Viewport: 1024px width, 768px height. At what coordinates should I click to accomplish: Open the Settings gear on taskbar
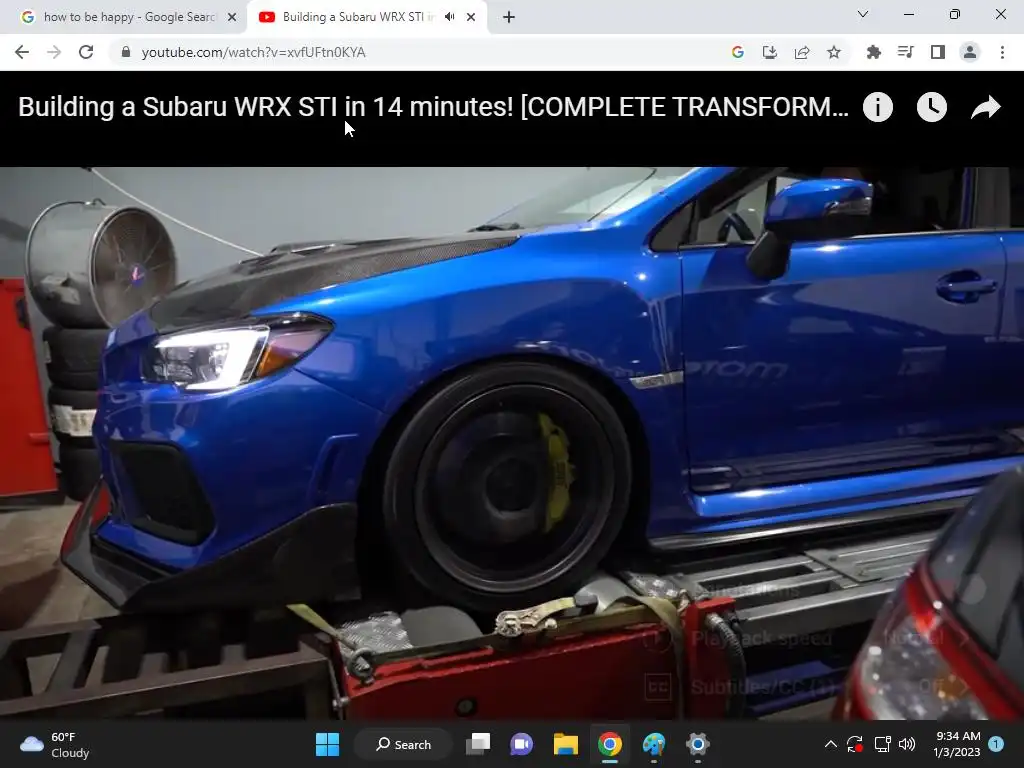(x=697, y=744)
